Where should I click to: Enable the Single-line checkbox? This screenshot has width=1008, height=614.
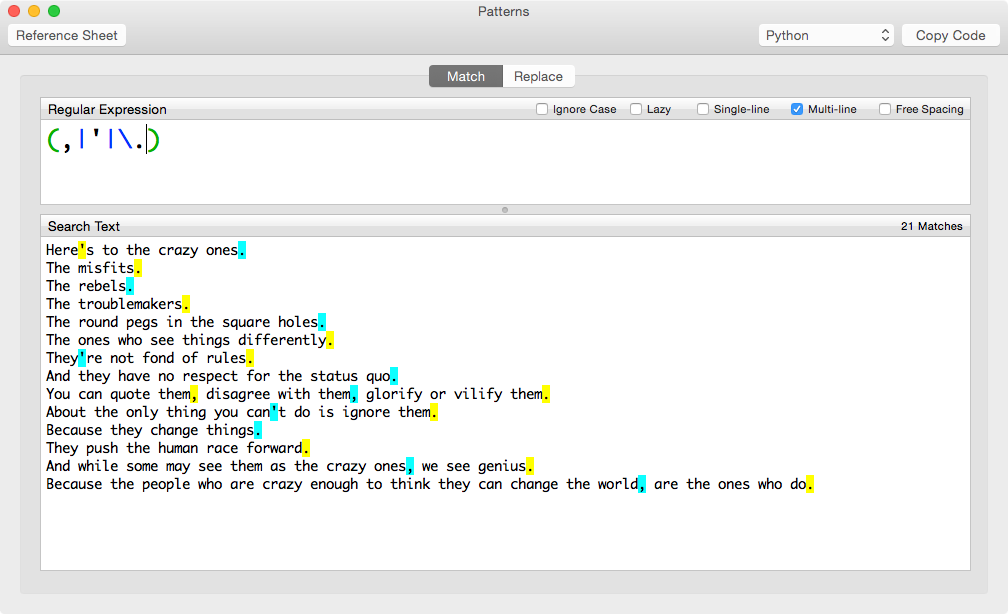pos(703,109)
